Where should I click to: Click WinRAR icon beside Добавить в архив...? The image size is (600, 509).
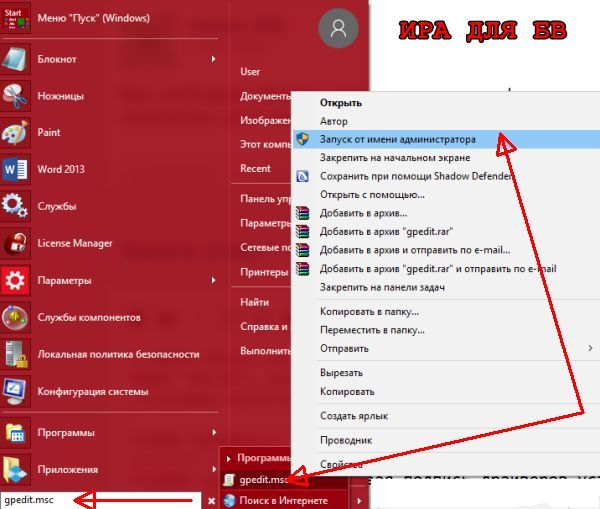(303, 213)
